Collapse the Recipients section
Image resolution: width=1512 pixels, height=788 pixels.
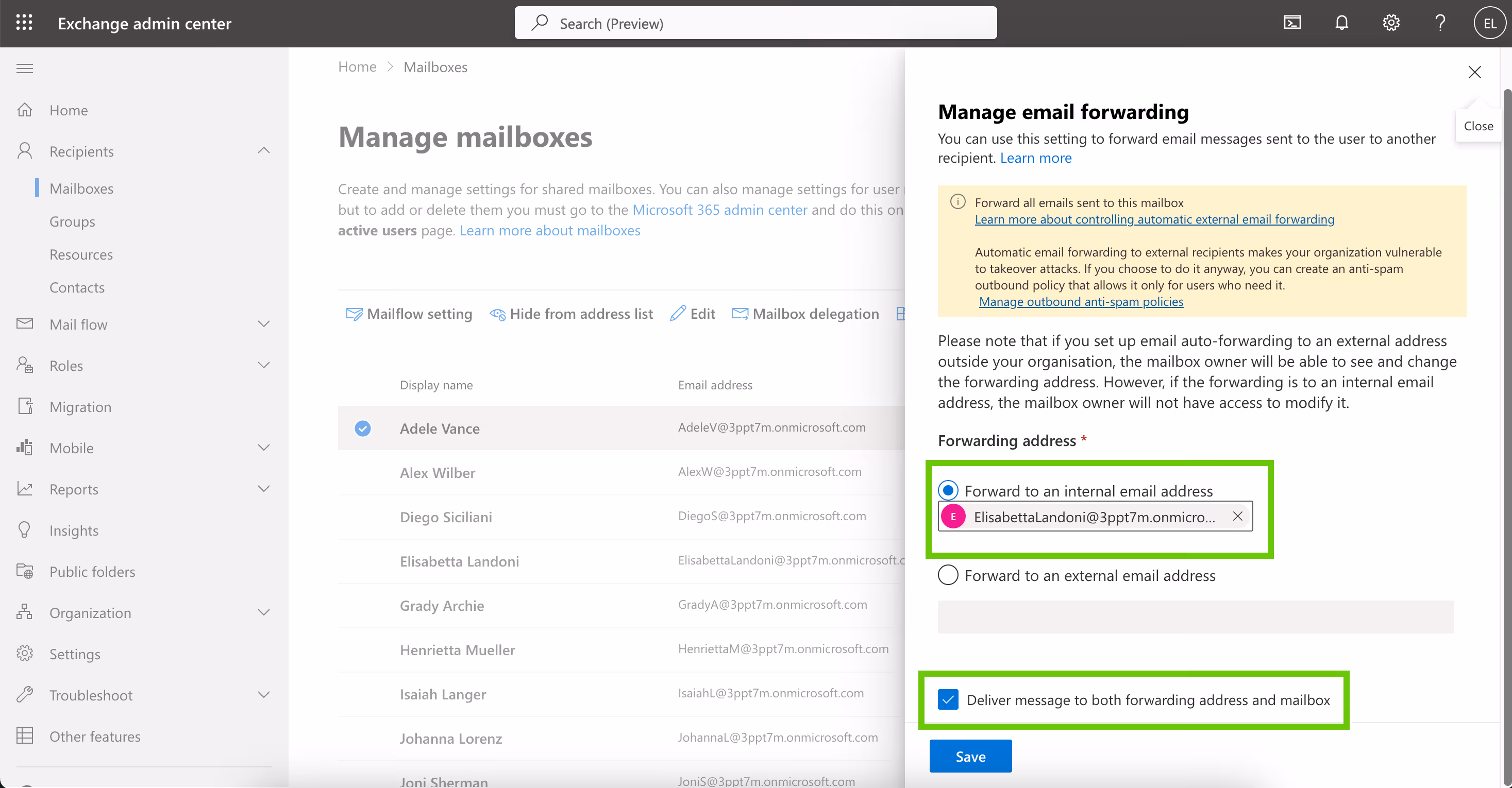tap(263, 151)
